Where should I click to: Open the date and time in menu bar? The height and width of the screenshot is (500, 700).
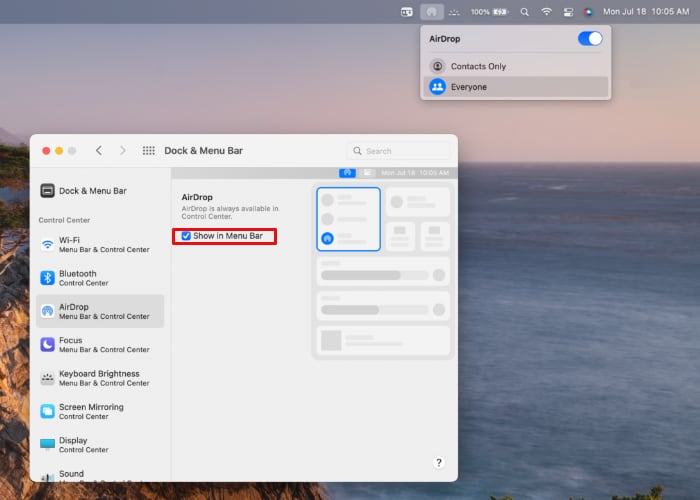click(x=646, y=12)
